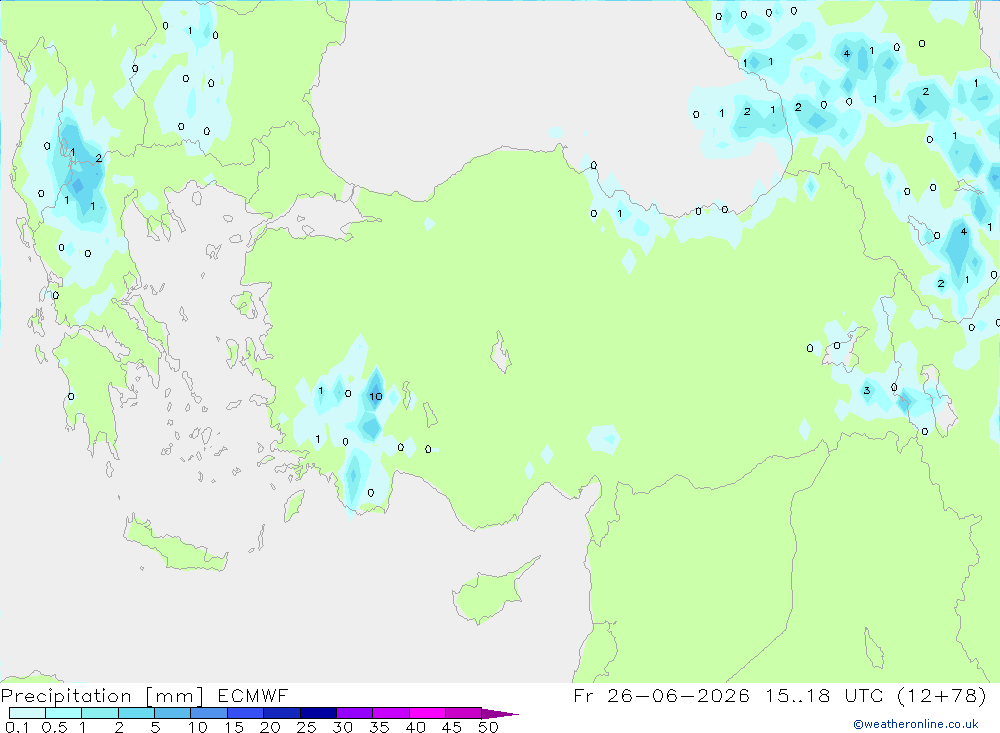Click the 40–45 mm magenta legend swatch
The width and height of the screenshot is (1000, 733).
[427, 713]
